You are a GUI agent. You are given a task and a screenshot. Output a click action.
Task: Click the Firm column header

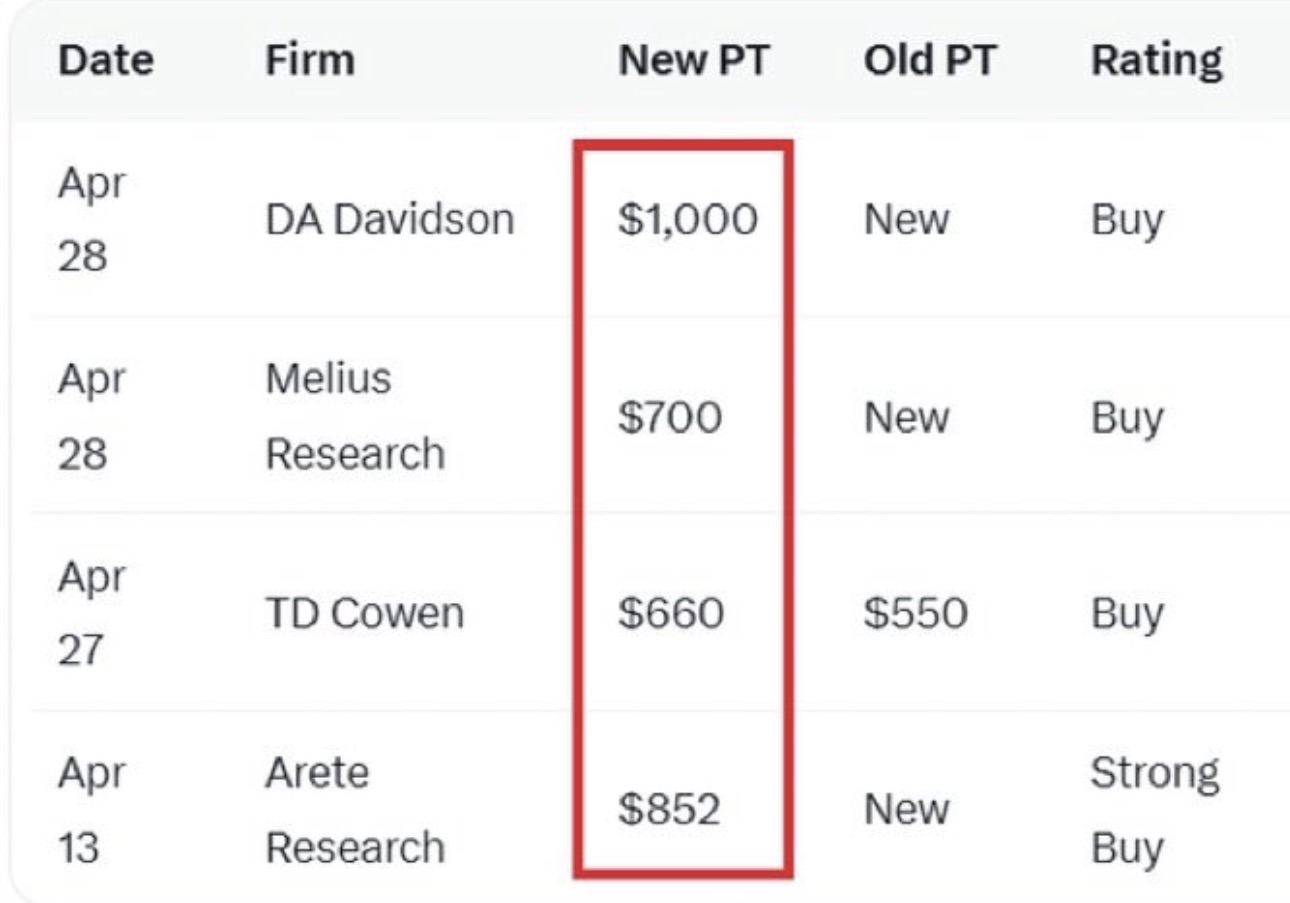(309, 62)
